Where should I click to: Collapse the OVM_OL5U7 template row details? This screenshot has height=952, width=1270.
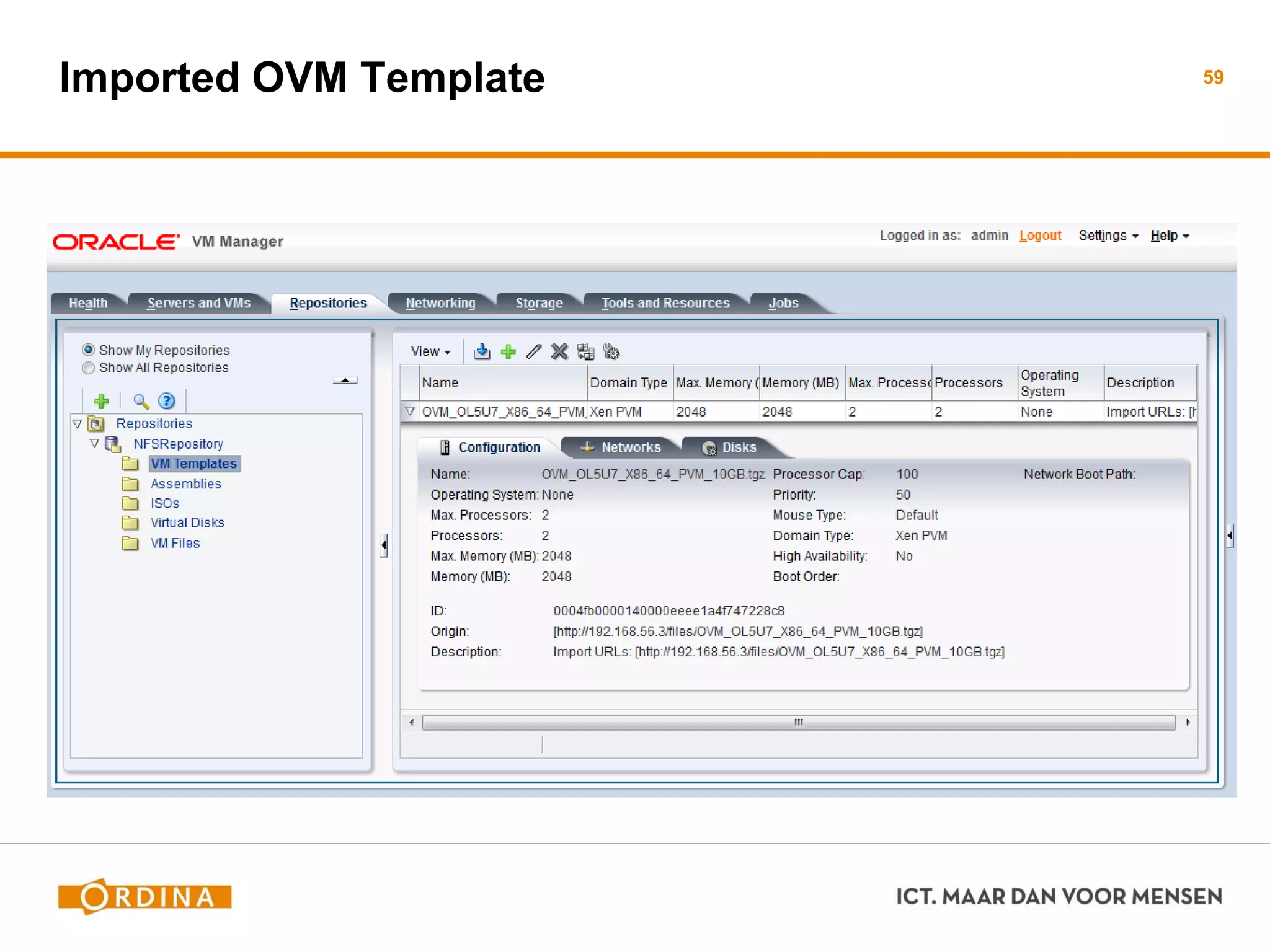410,412
